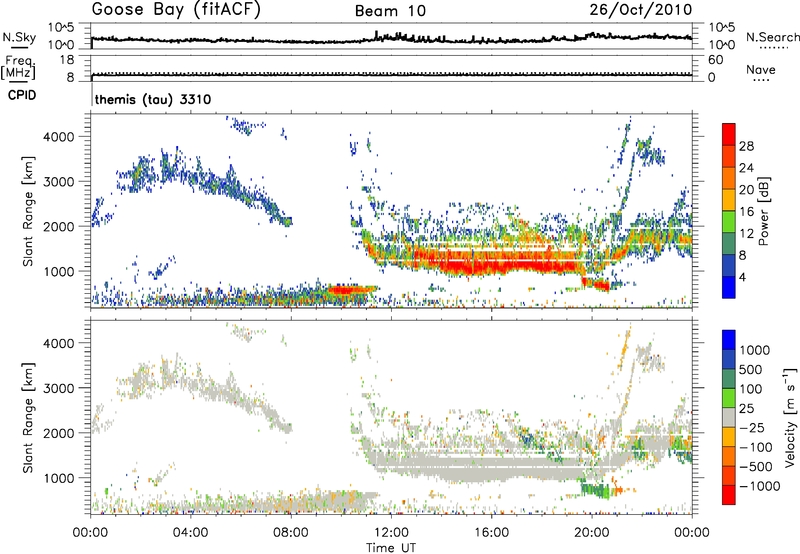Click the "12:00" time tick label
Screen dimensions: 800x554
[391, 533]
